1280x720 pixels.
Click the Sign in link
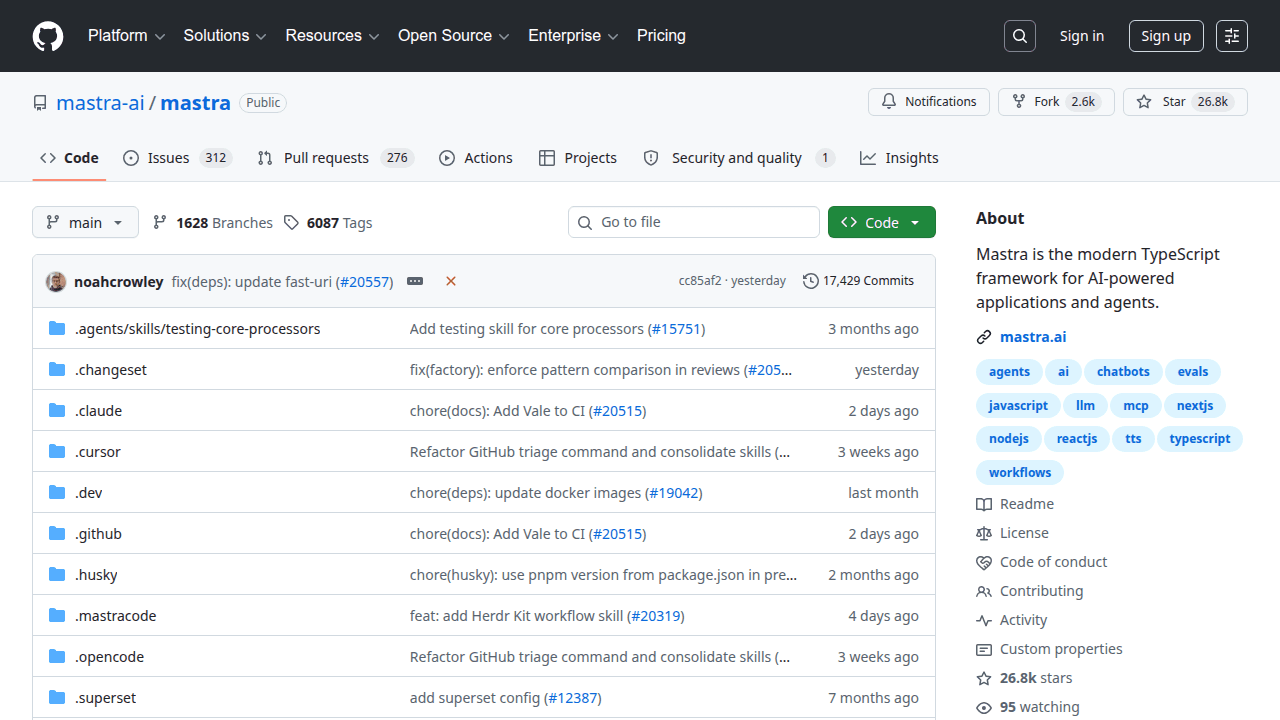pos(1082,36)
